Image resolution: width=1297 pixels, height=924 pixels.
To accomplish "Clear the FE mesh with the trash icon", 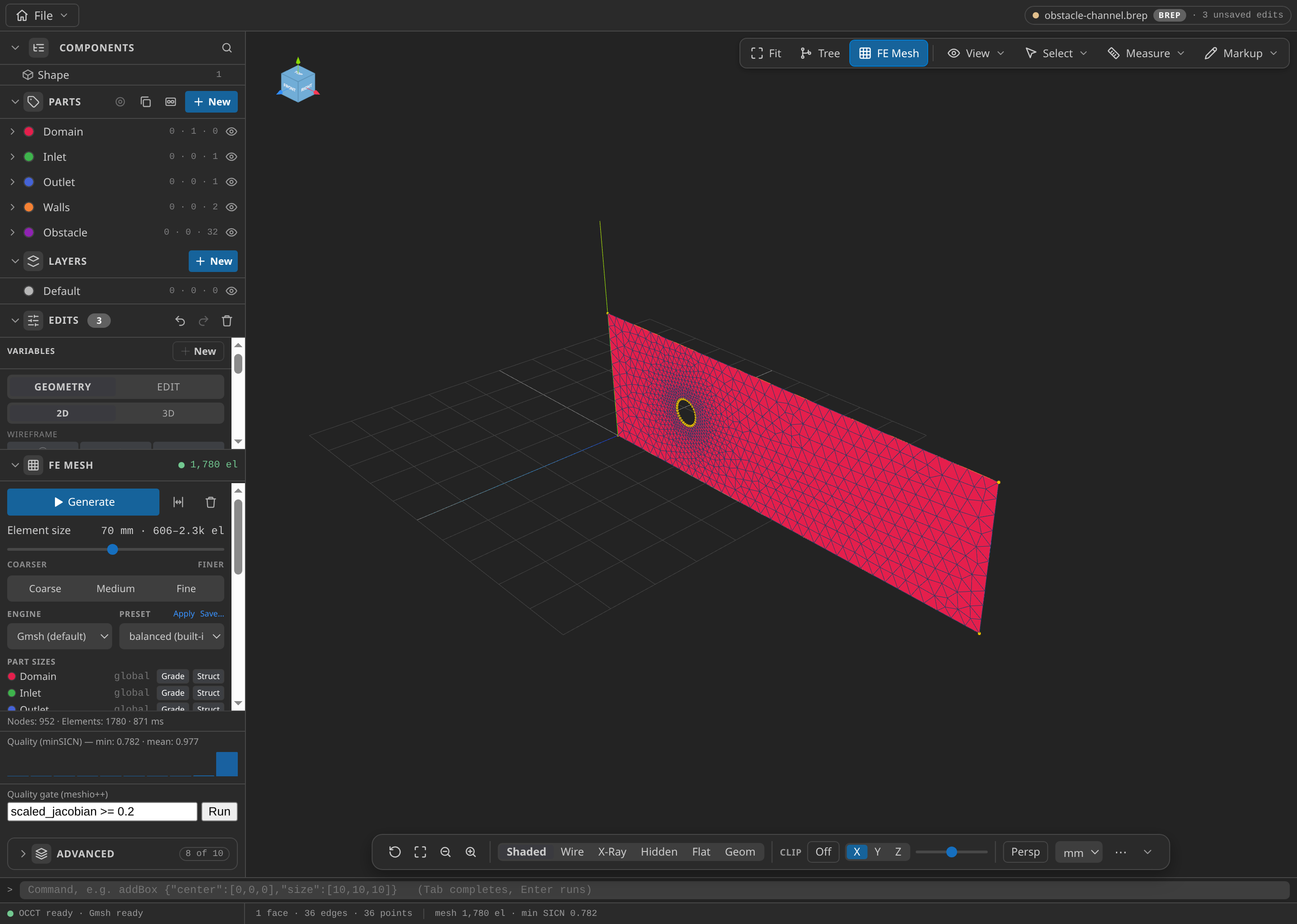I will pos(210,502).
